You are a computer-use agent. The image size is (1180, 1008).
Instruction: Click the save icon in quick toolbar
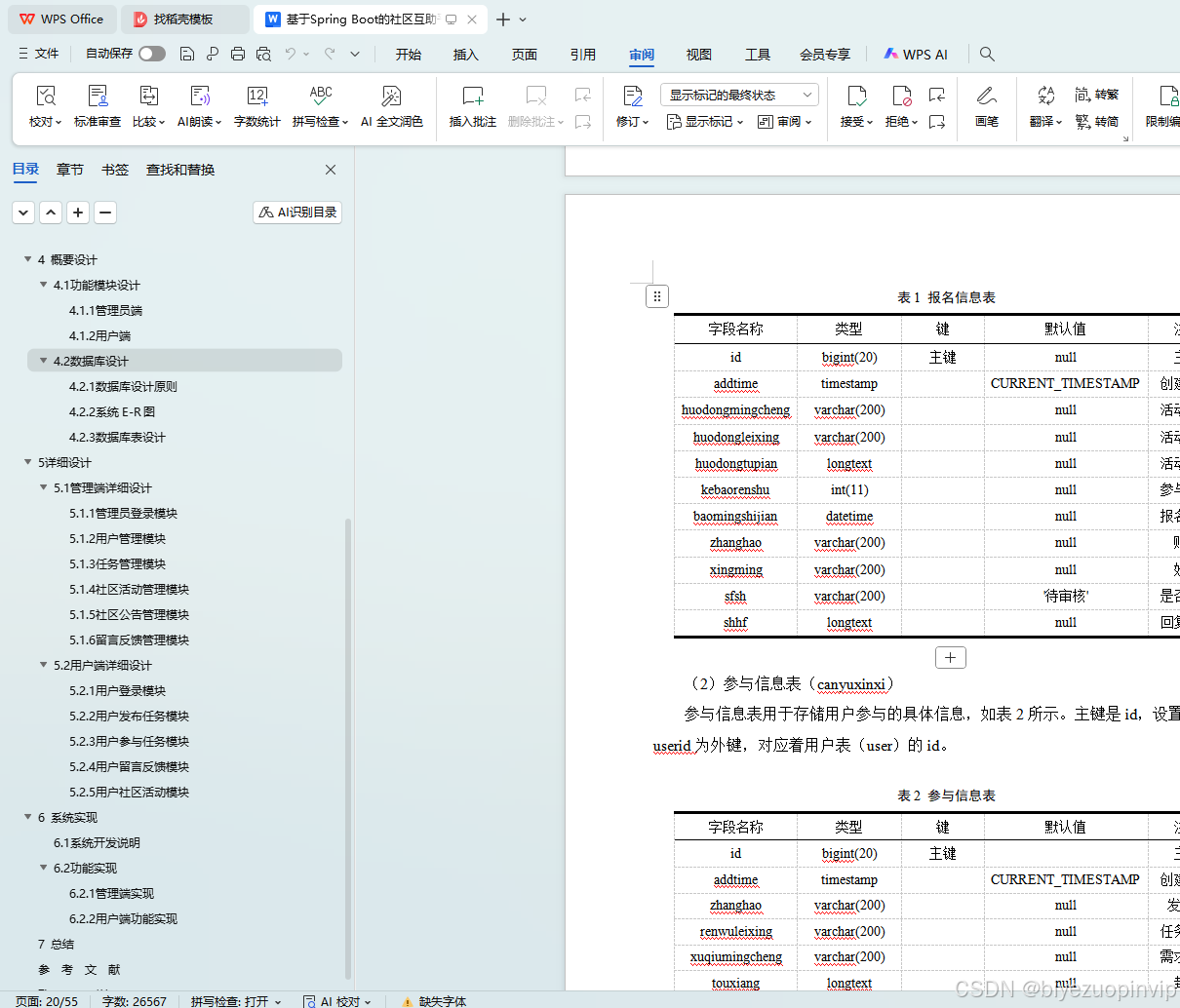[x=187, y=54]
